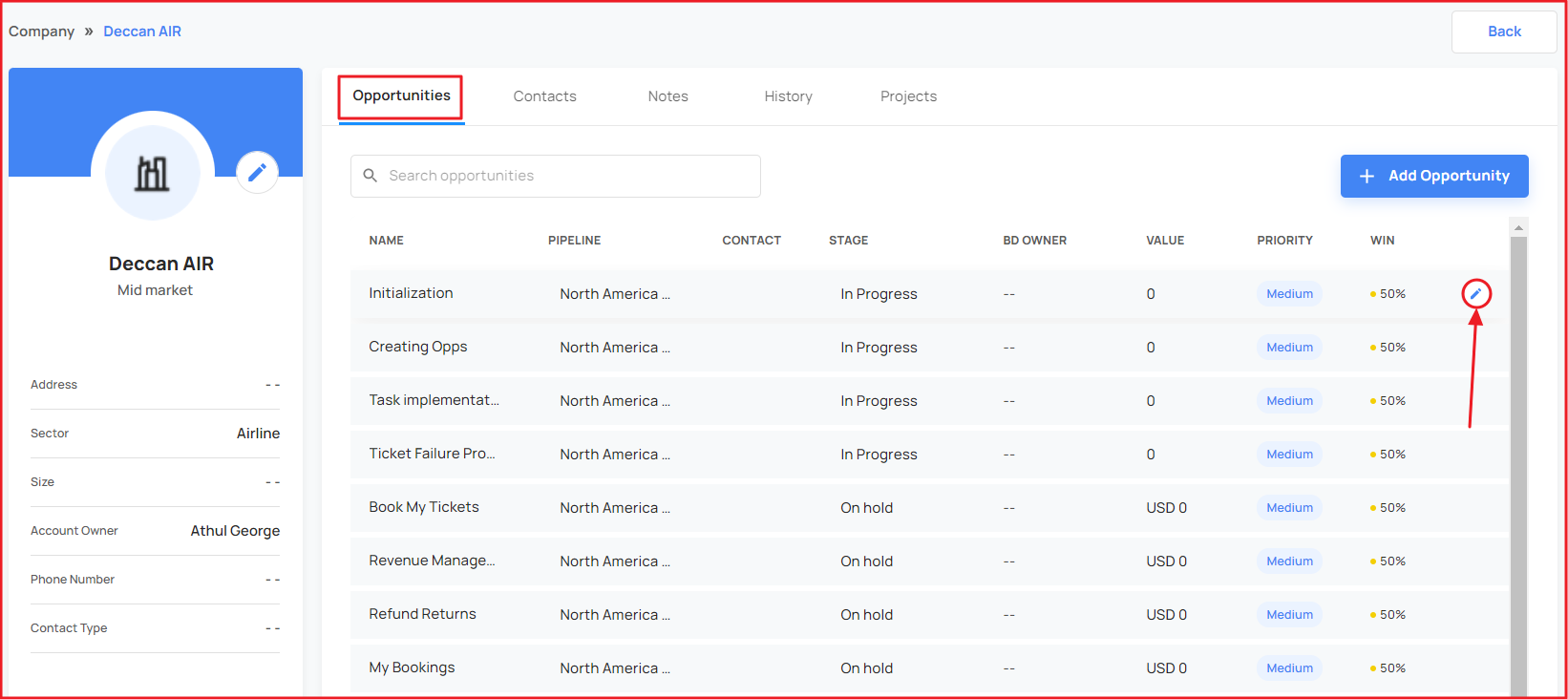Click Mid market label under company name
Screen dimensions: 1568x699
(x=155, y=290)
